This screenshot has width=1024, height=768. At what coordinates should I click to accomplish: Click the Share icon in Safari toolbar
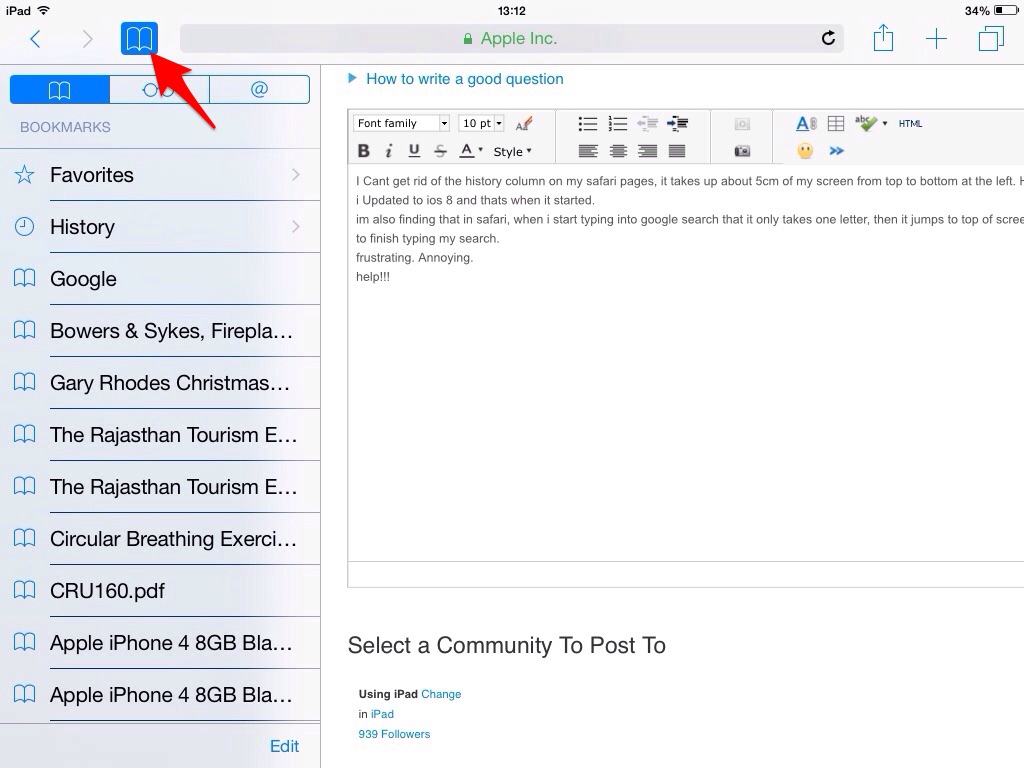[x=883, y=39]
